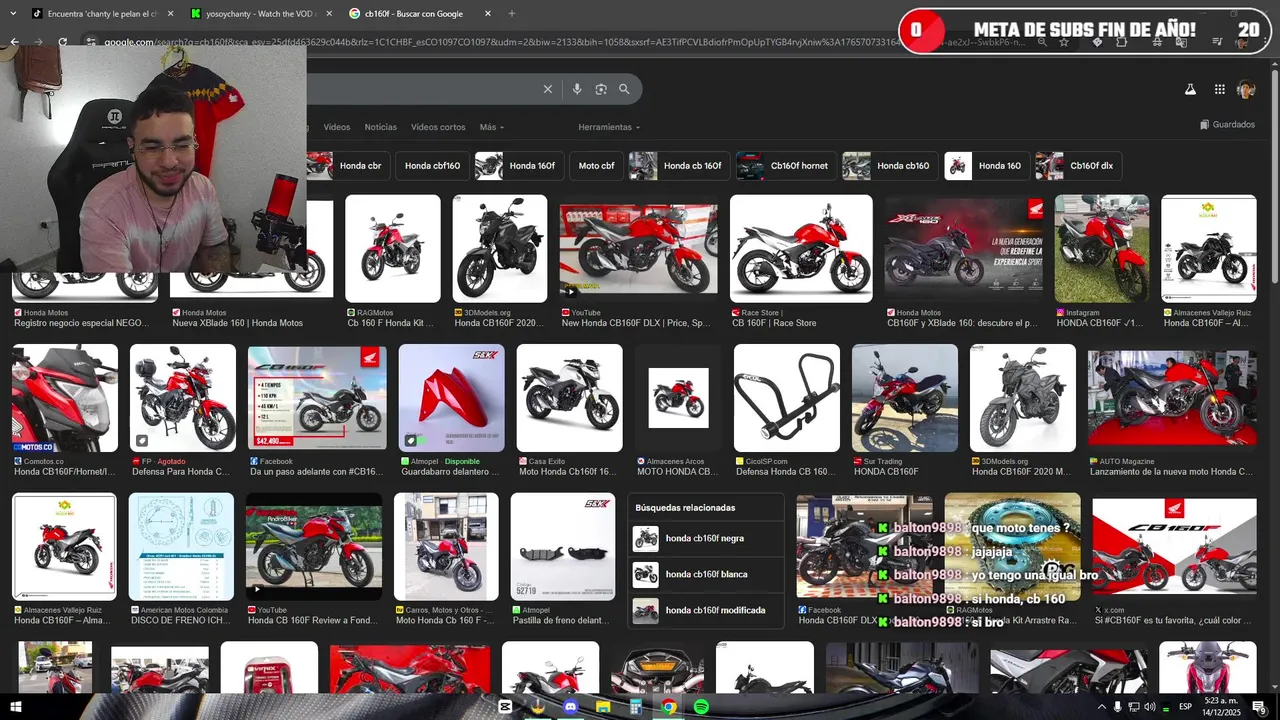The height and width of the screenshot is (720, 1280).
Task: Switch to the TikTok 'Encuentra chanty' tab
Action: [x=102, y=14]
